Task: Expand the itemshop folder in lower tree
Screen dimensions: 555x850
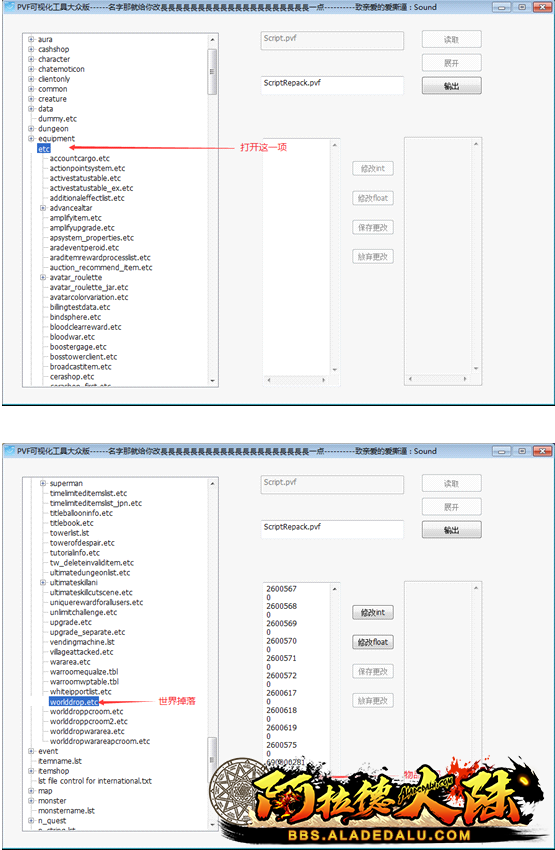Action: click(x=31, y=771)
